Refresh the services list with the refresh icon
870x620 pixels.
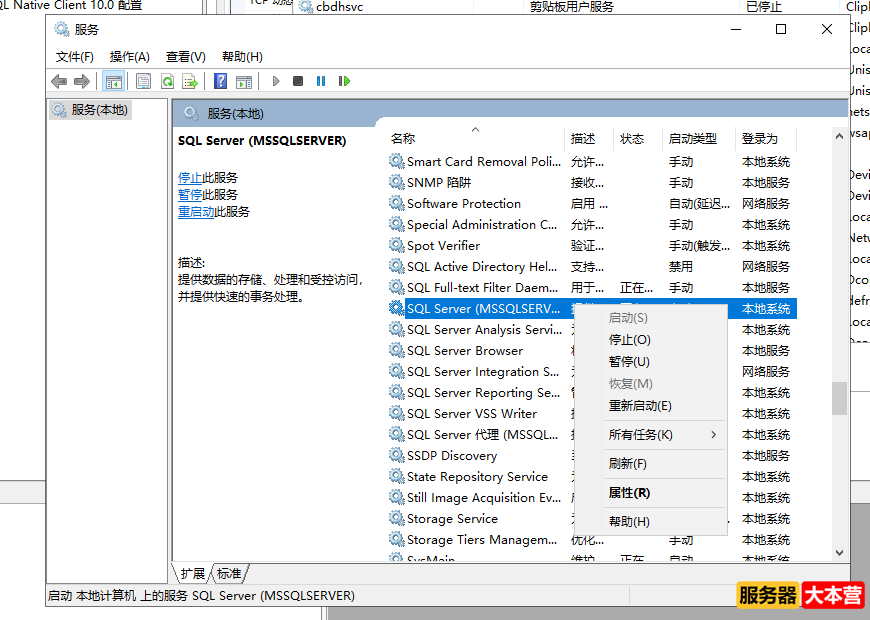(166, 81)
